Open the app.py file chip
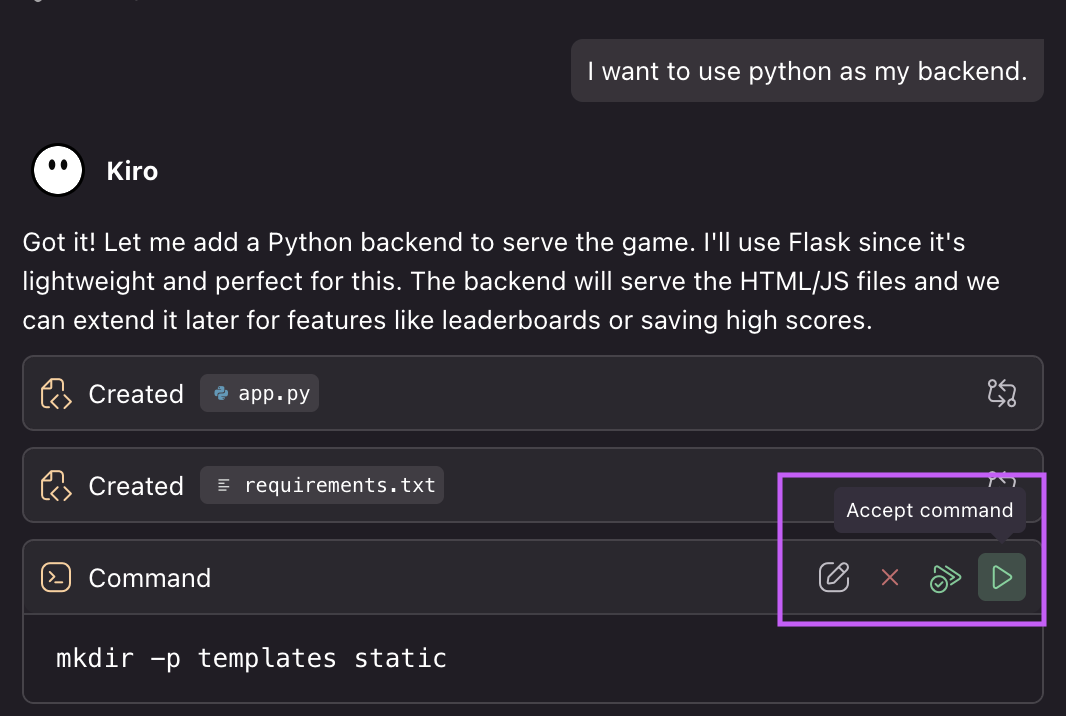 click(x=260, y=394)
